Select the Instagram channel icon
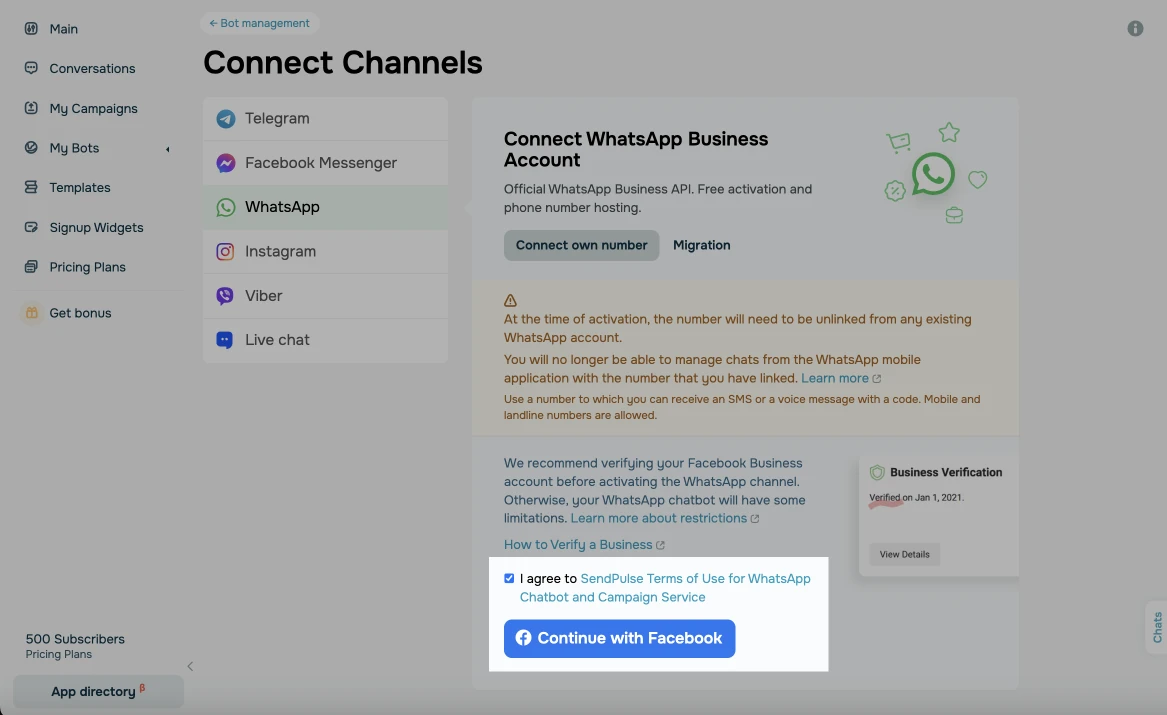The image size is (1167, 715). [224, 251]
